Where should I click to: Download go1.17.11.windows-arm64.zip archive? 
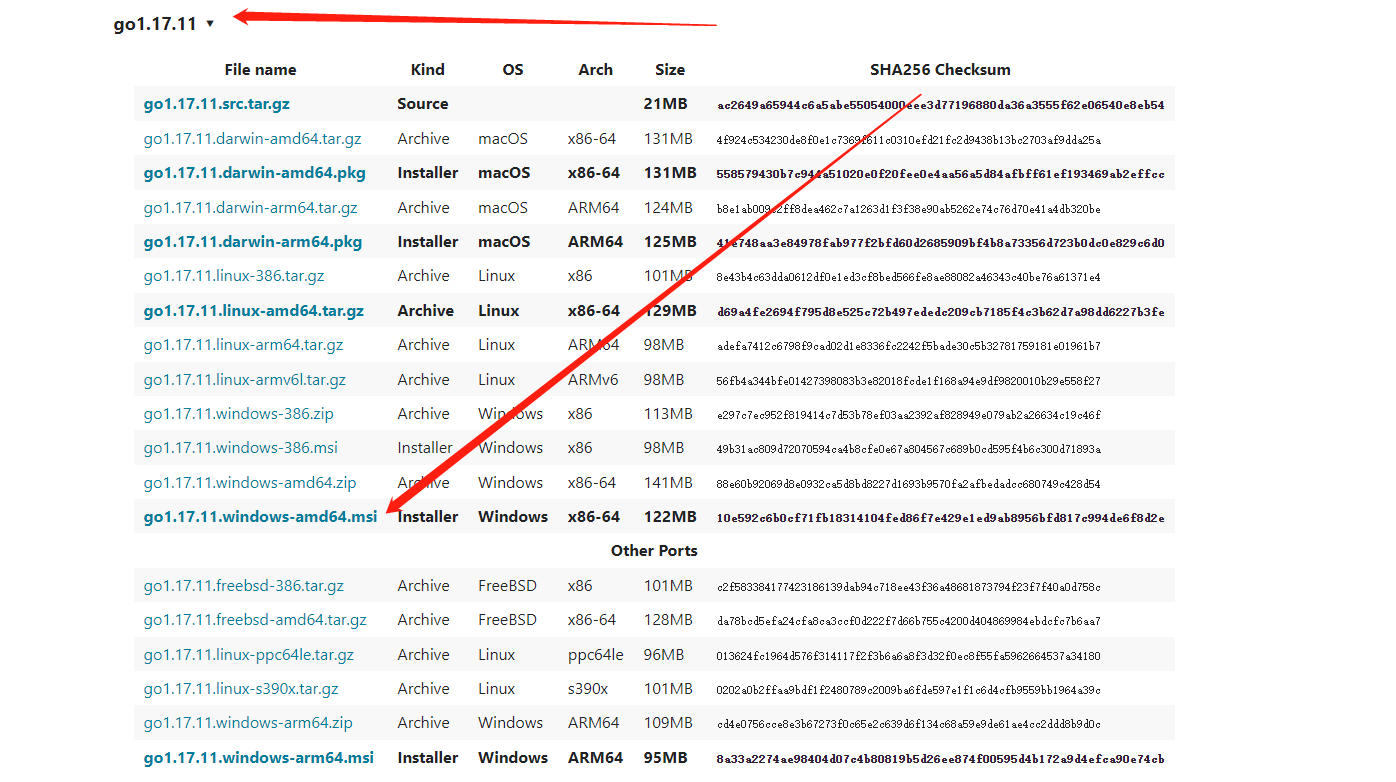(248, 723)
